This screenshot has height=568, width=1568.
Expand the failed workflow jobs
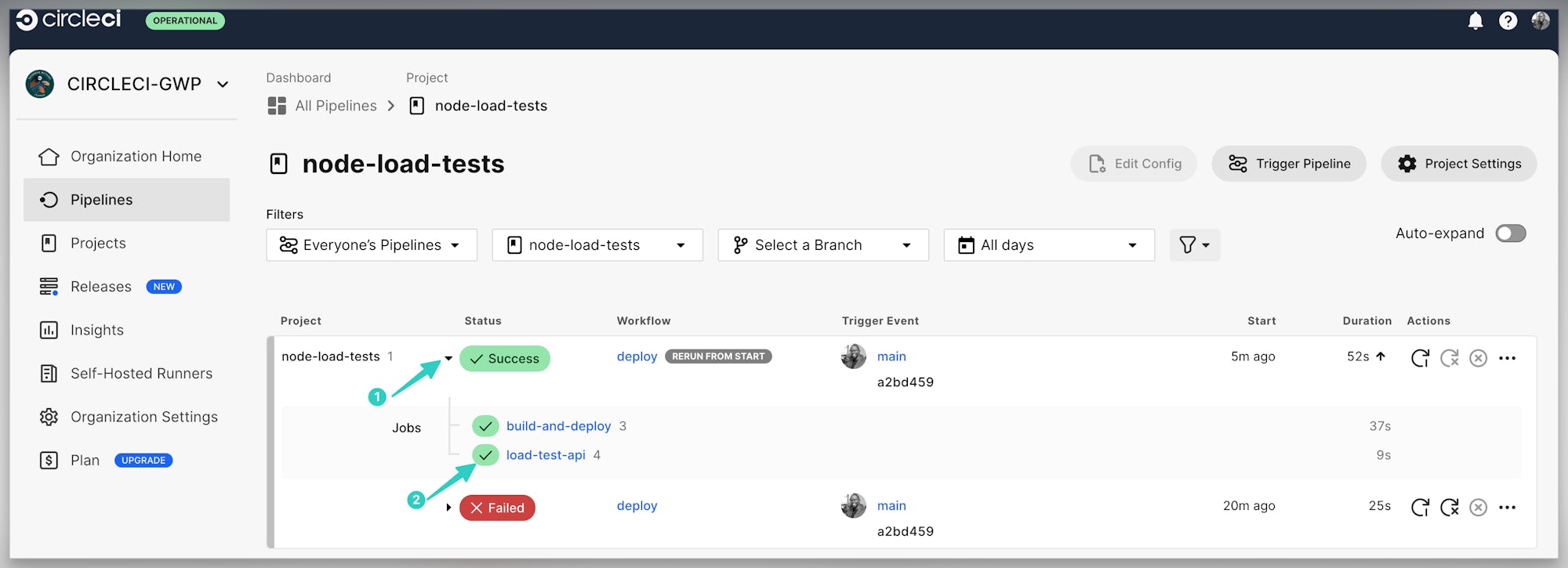(x=448, y=508)
